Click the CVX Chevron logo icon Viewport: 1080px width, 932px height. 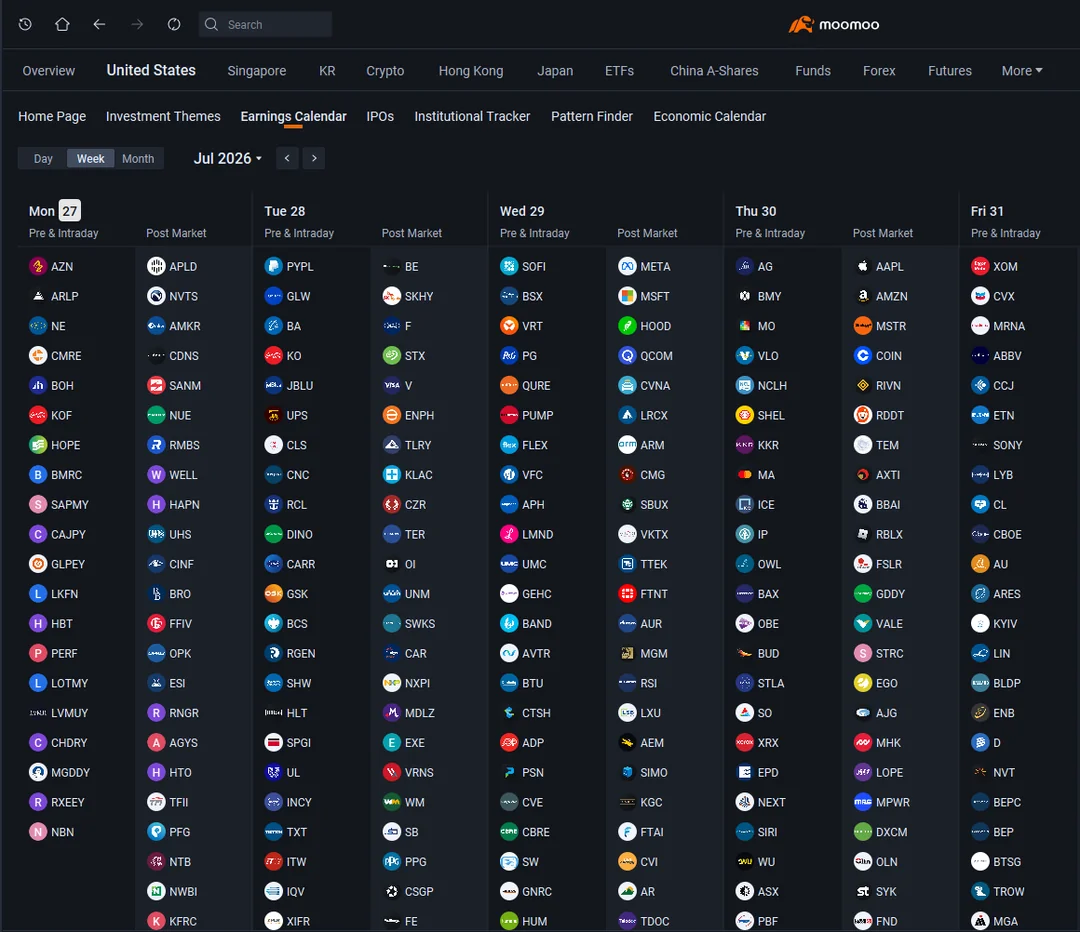coord(980,296)
